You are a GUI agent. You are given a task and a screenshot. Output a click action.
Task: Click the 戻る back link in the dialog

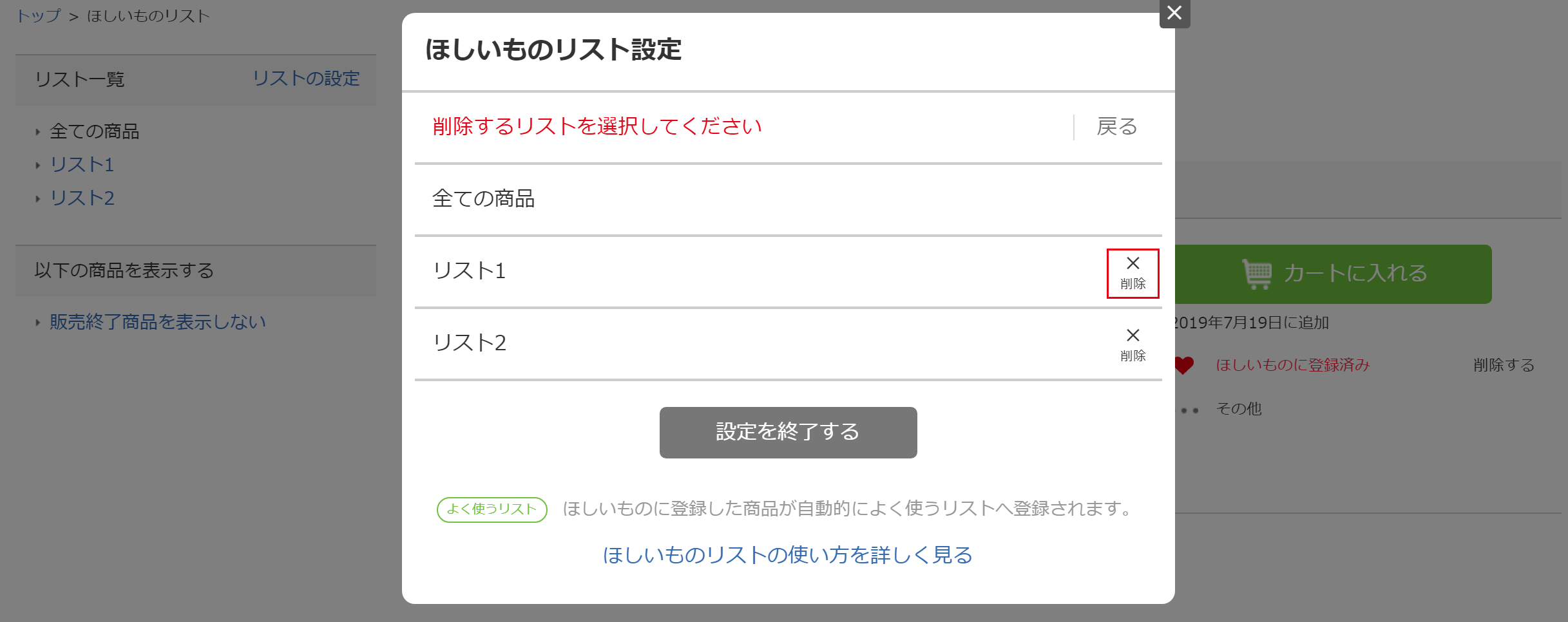point(1117,127)
